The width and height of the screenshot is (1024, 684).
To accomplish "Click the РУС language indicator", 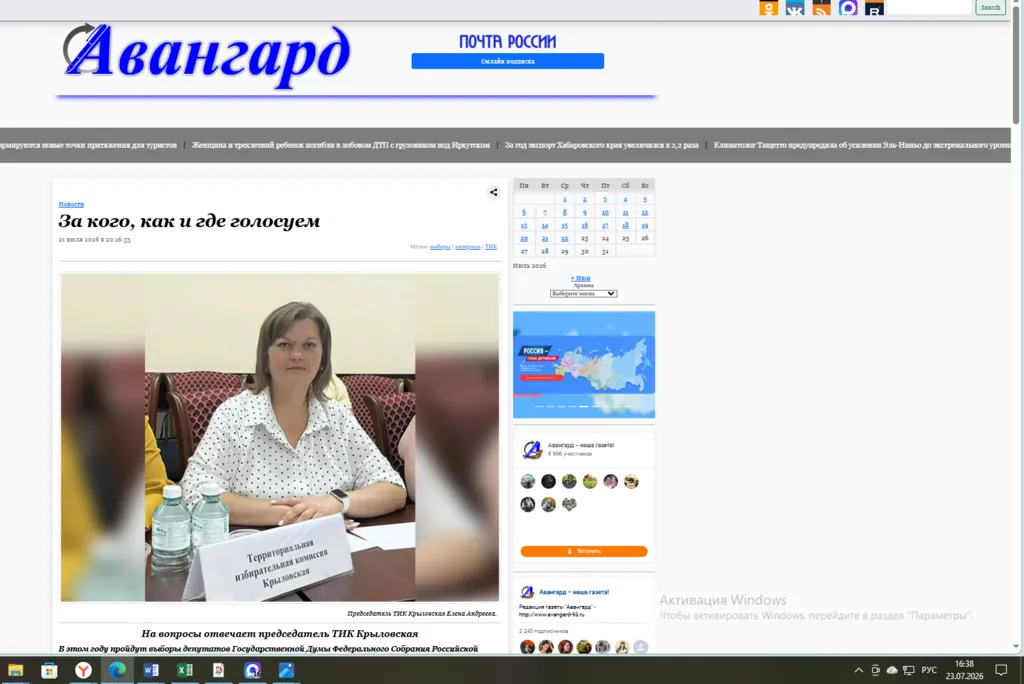I will [x=929, y=670].
